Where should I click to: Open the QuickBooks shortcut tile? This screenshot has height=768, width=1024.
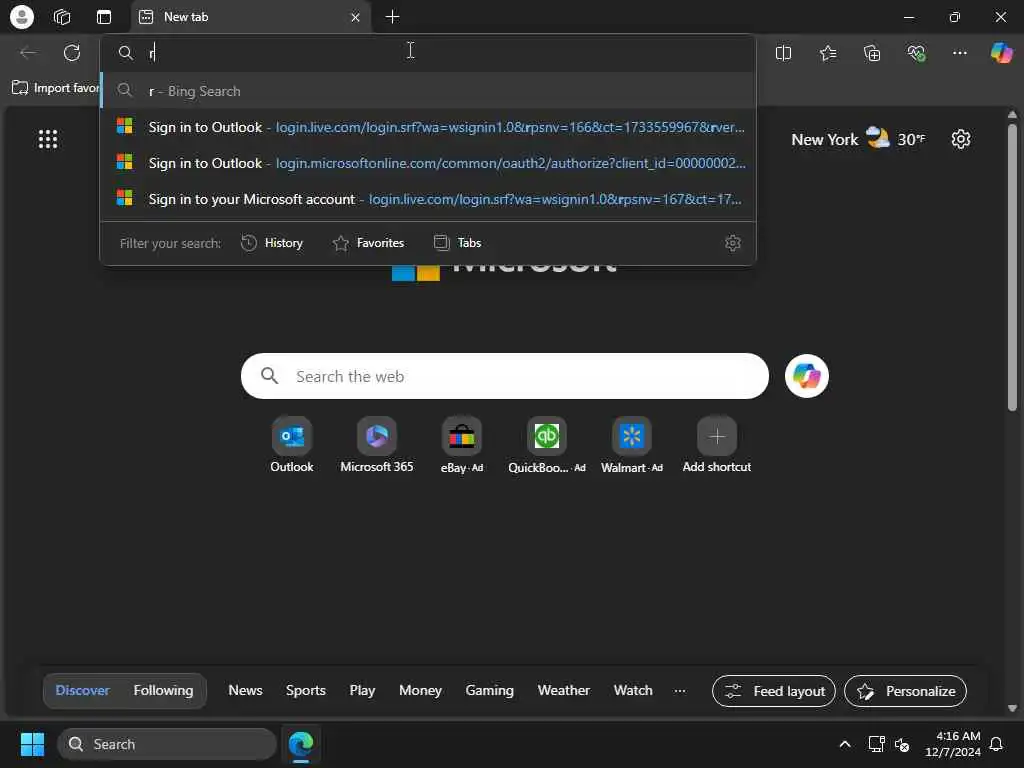coord(547,445)
